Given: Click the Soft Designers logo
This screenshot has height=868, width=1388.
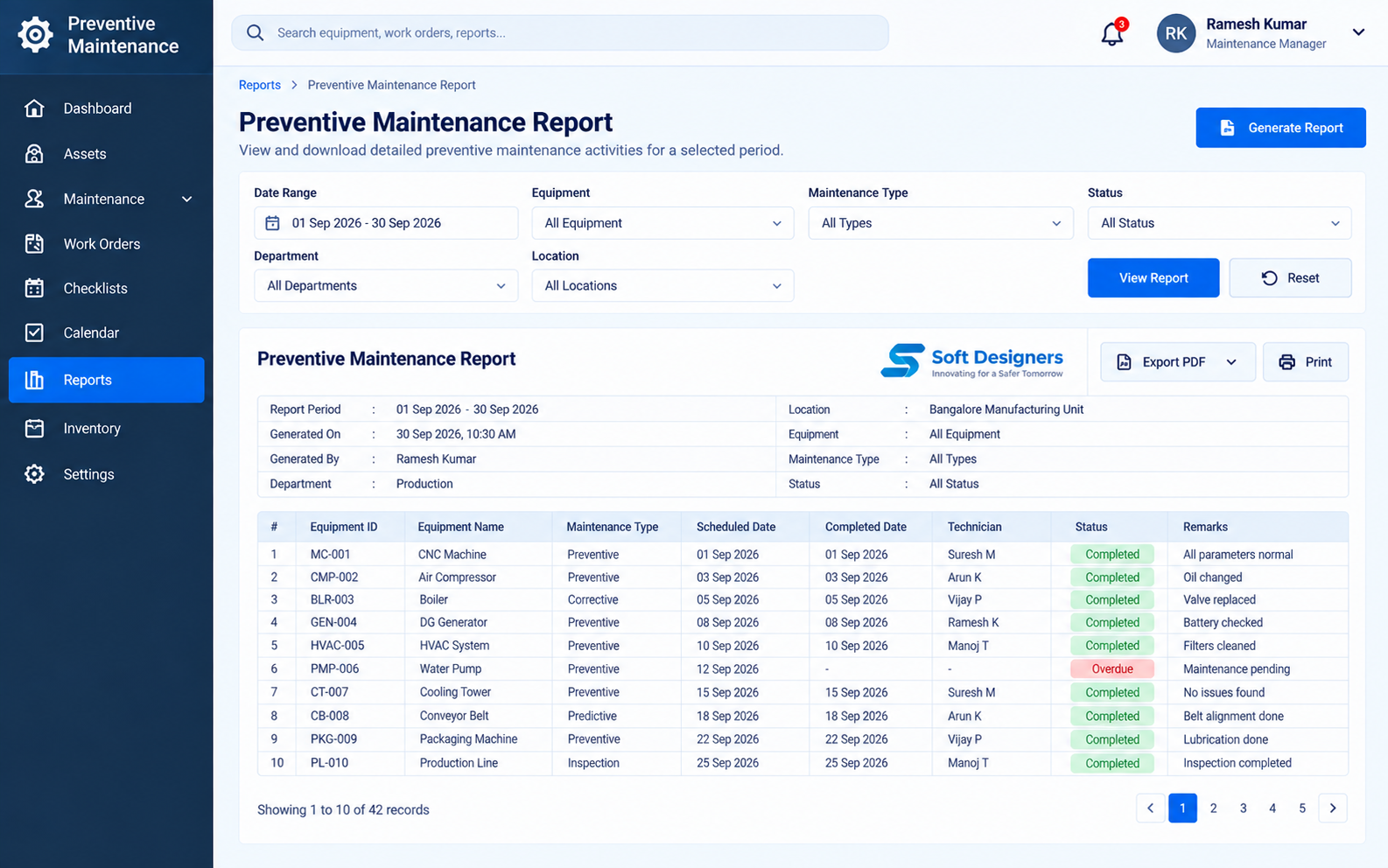Looking at the screenshot, I should click(971, 360).
